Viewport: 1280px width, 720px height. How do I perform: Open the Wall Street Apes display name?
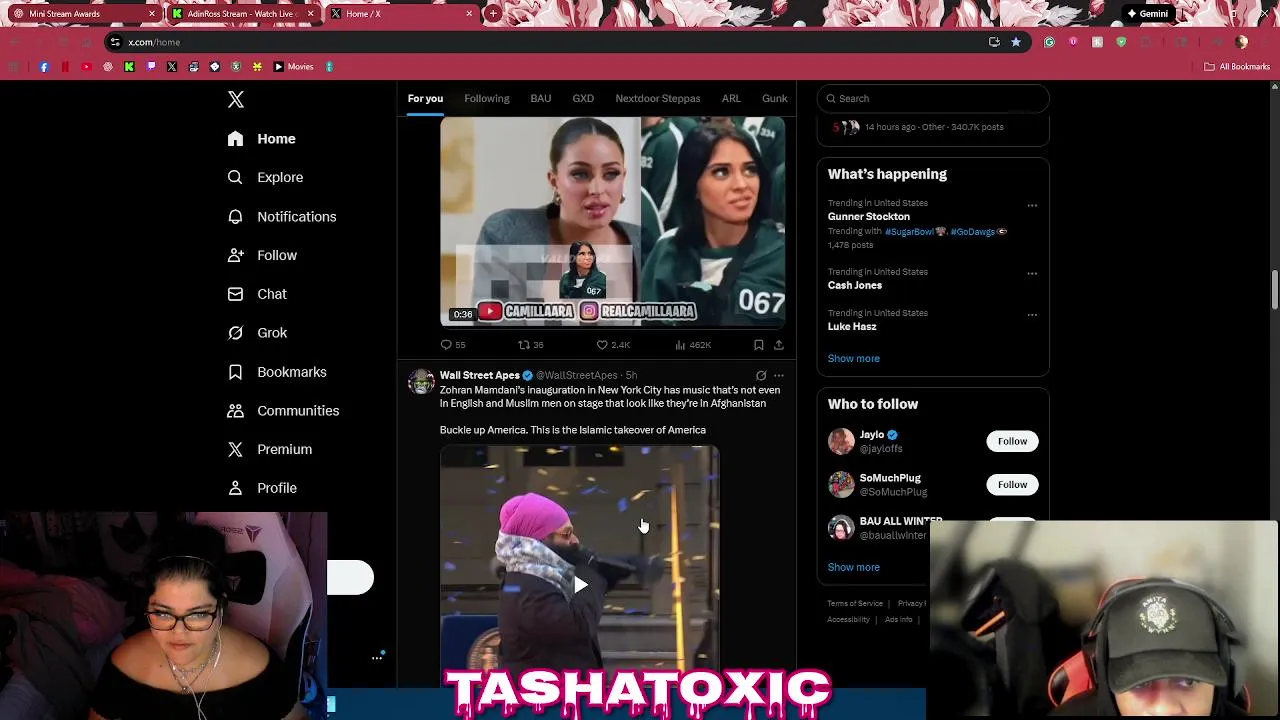[x=479, y=375]
